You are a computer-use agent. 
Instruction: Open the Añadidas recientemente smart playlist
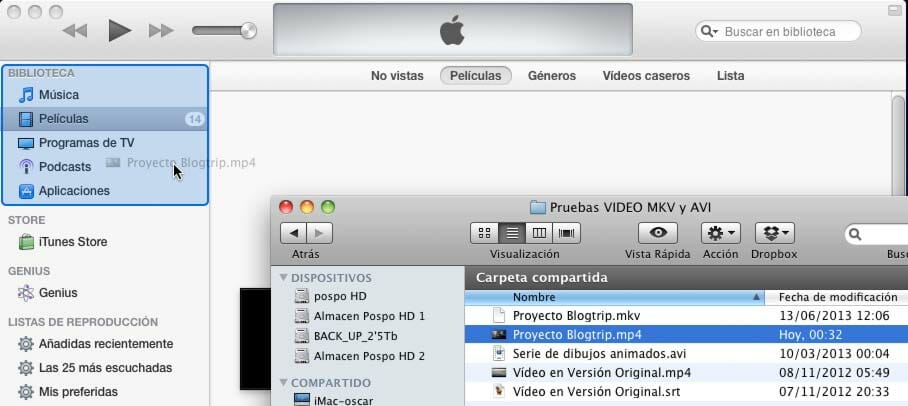(105, 344)
